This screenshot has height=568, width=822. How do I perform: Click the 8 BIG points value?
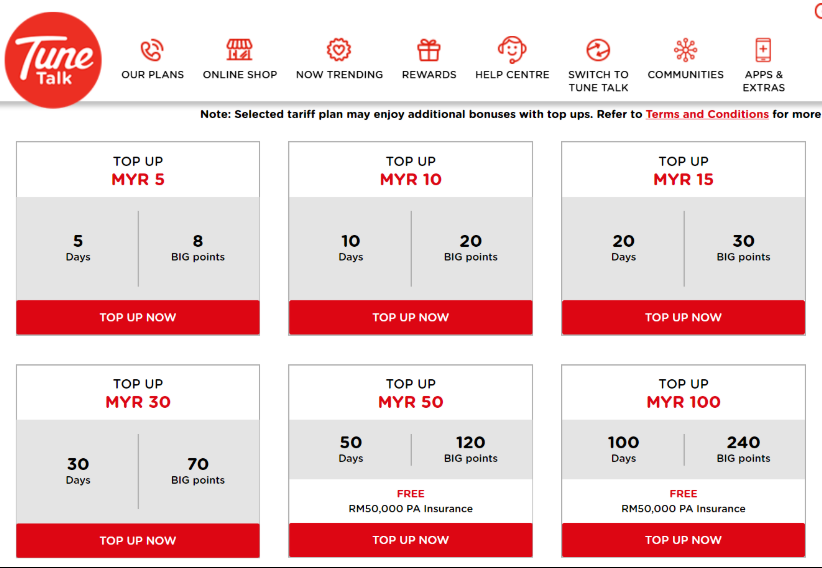point(198,248)
